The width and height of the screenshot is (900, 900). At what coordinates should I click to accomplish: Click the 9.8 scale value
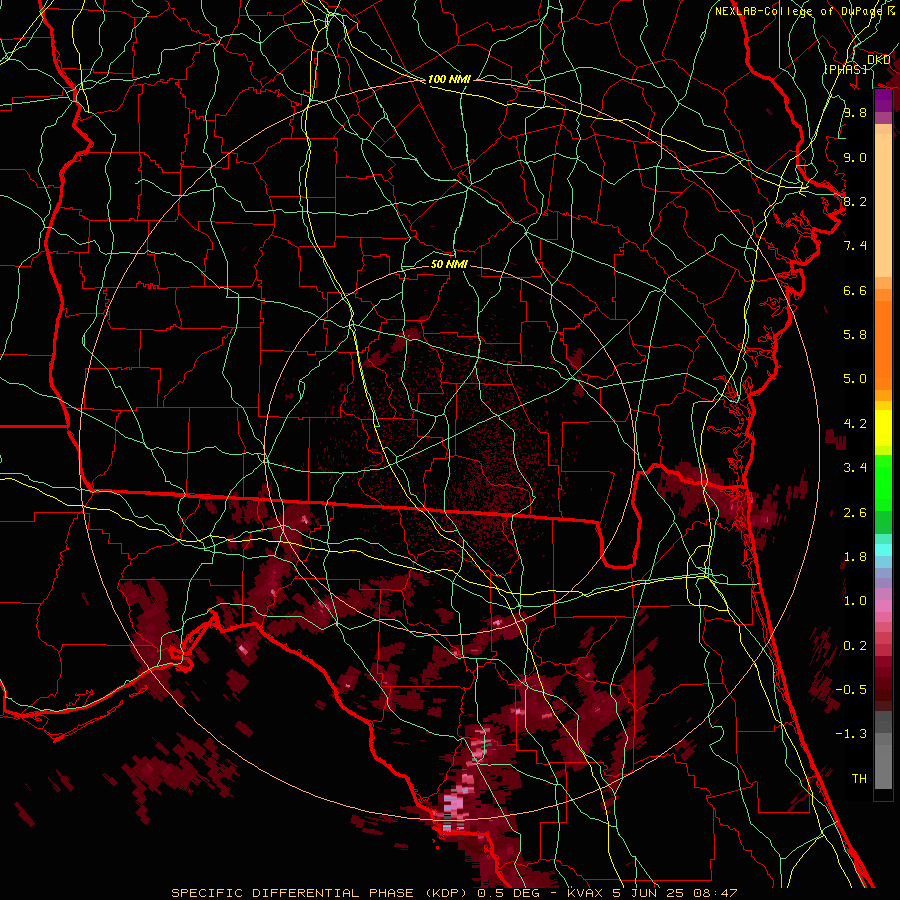[x=855, y=112]
